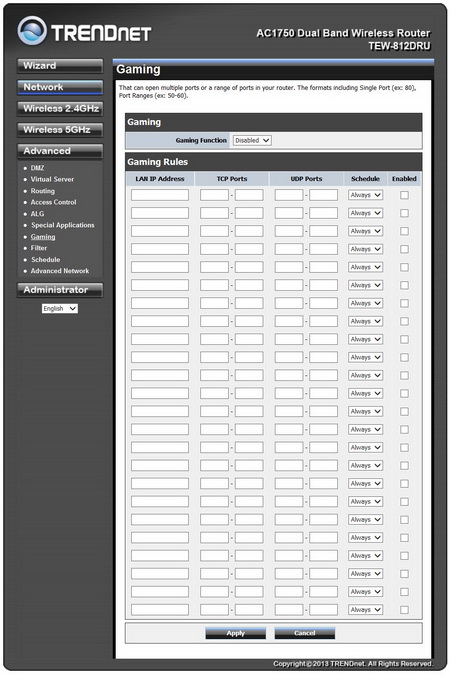The height and width of the screenshot is (675, 450).
Task: Click the Gaming Function label
Action: tap(201, 140)
